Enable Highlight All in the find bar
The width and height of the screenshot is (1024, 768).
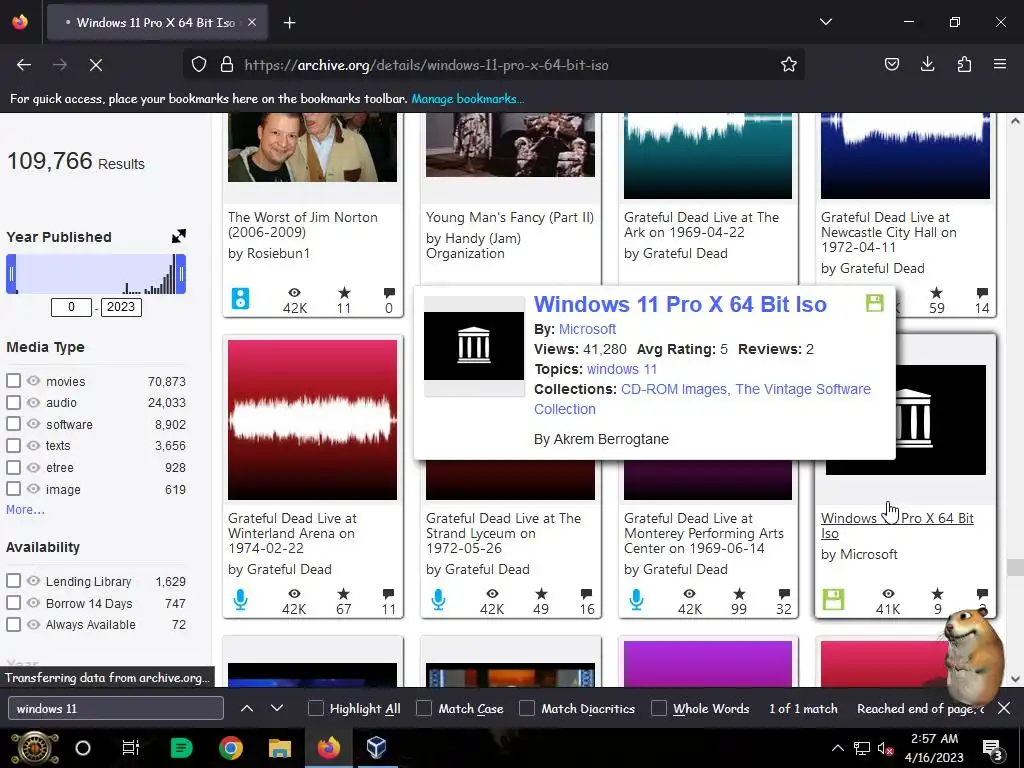click(315, 709)
